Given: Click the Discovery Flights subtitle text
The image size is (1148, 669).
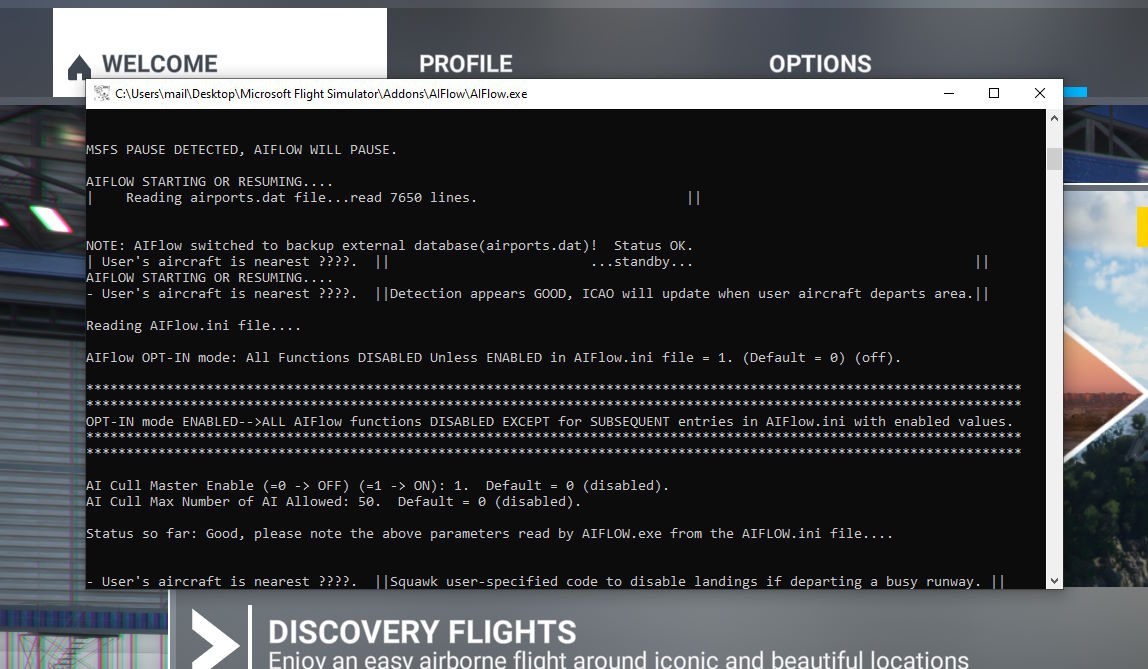Looking at the screenshot, I should [x=618, y=659].
